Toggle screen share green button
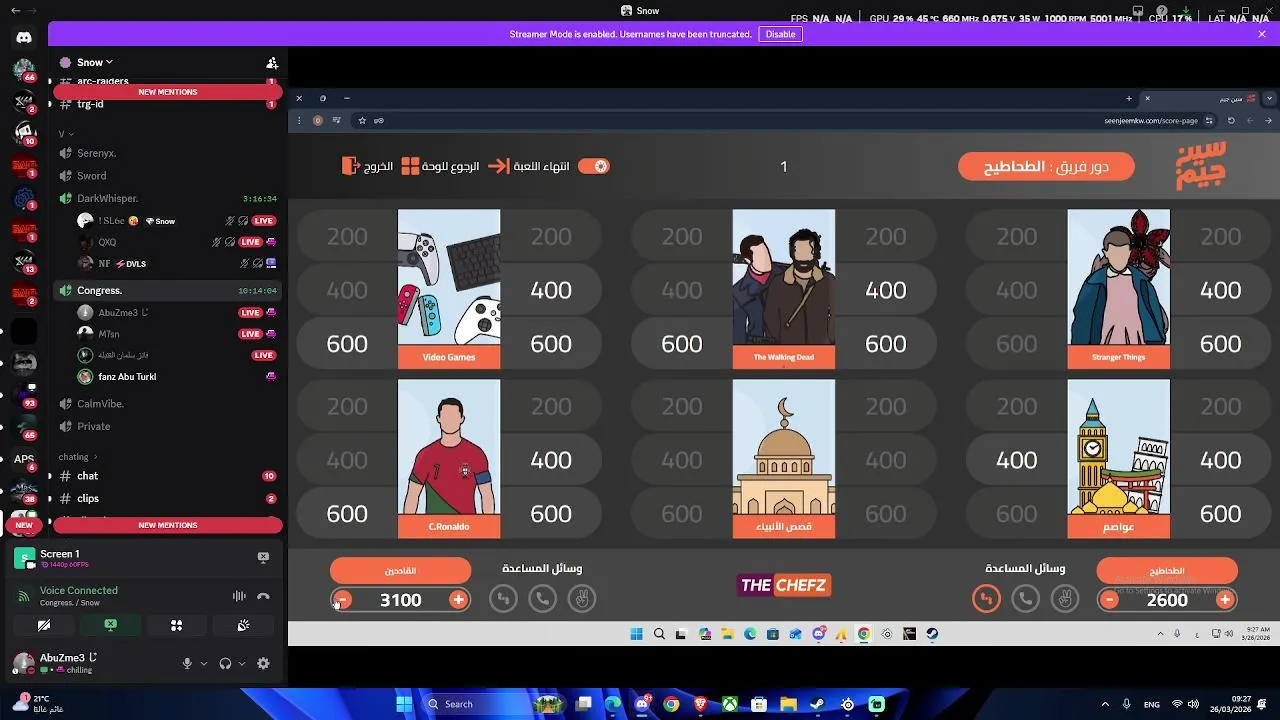This screenshot has height=720, width=1280. pyautogui.click(x=110, y=625)
